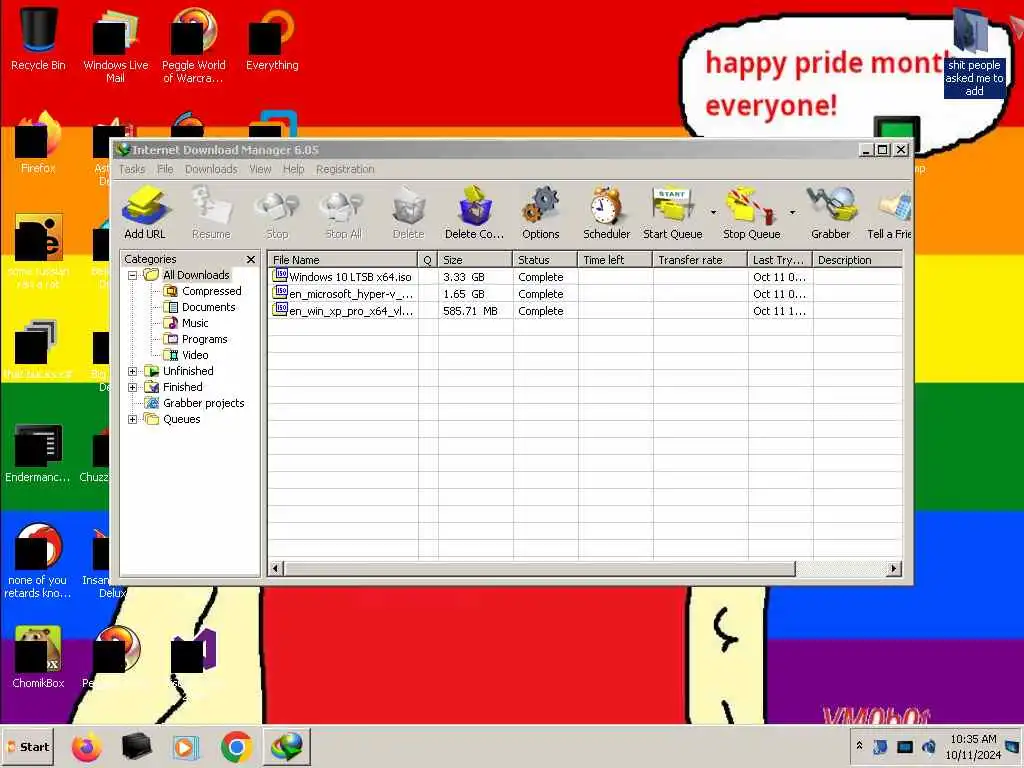Select en_microsoft_hyper-v download row
The height and width of the screenshot is (768, 1024).
(x=585, y=294)
